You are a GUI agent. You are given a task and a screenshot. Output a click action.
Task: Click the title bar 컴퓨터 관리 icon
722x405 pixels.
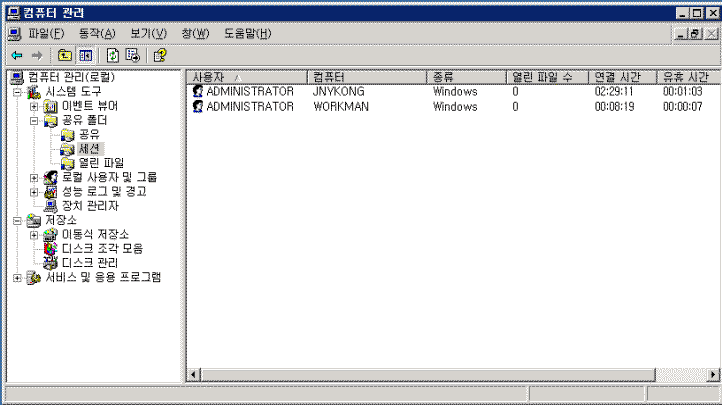14,13
